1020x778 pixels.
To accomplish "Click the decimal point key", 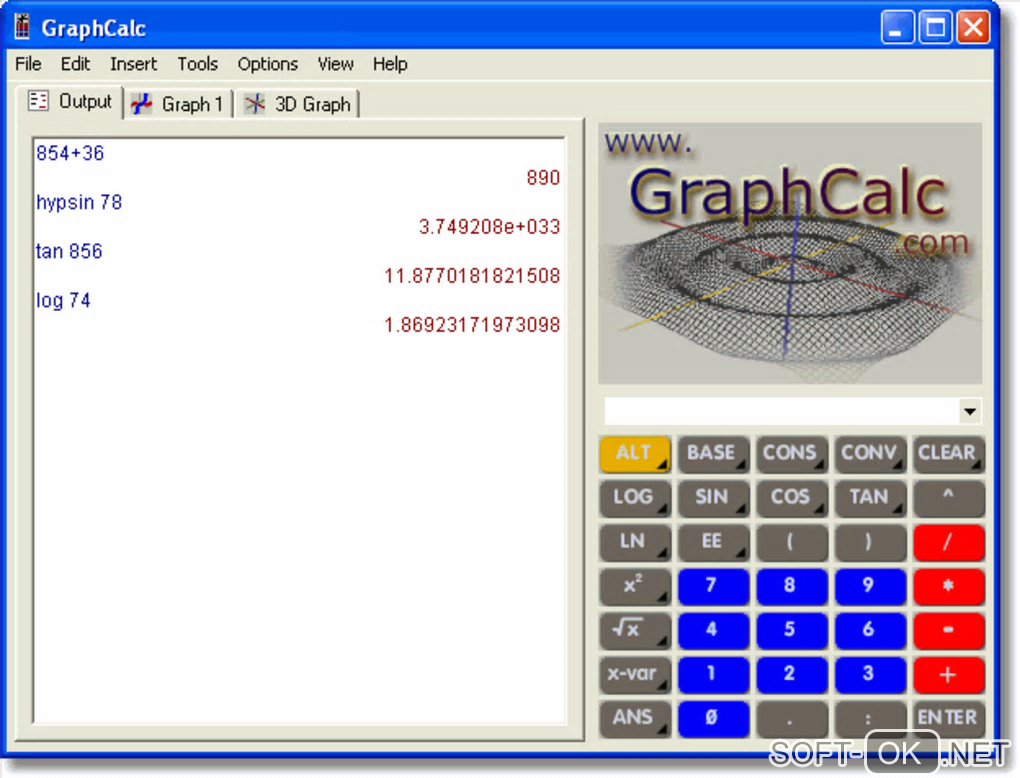I will (791, 719).
